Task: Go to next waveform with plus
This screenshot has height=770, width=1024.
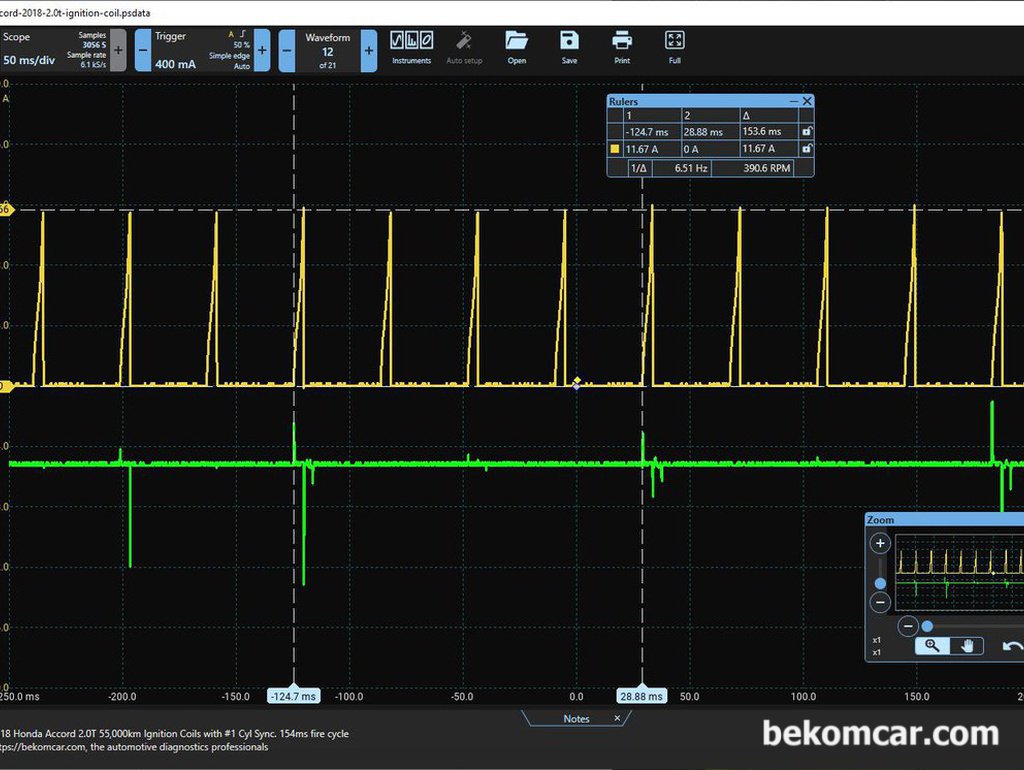Action: click(x=369, y=50)
